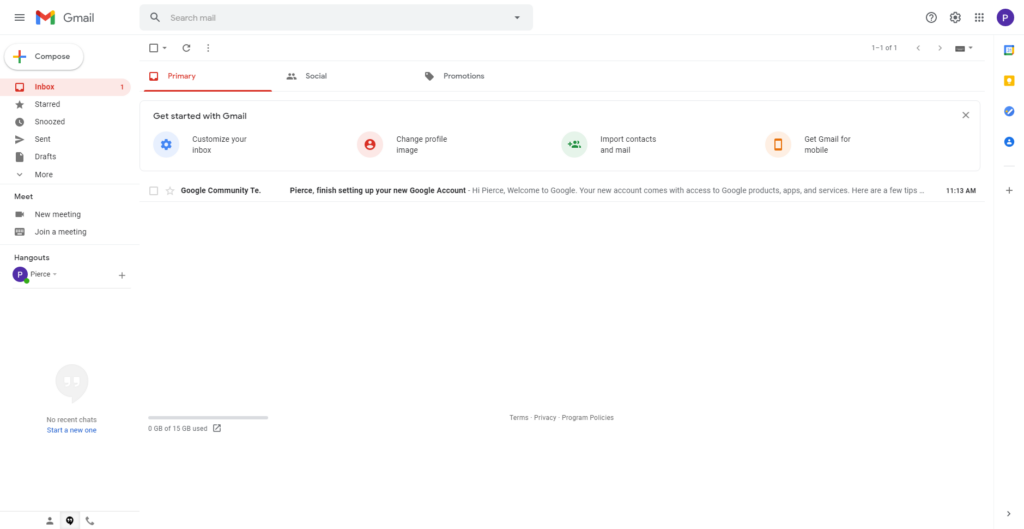Click the Start a new one link
The image size is (1024, 529).
[x=71, y=430]
